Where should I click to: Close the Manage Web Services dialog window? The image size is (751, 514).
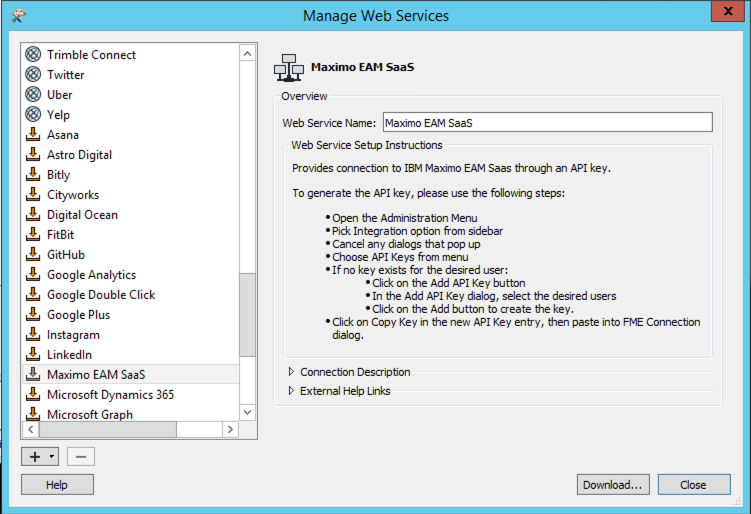tap(728, 11)
